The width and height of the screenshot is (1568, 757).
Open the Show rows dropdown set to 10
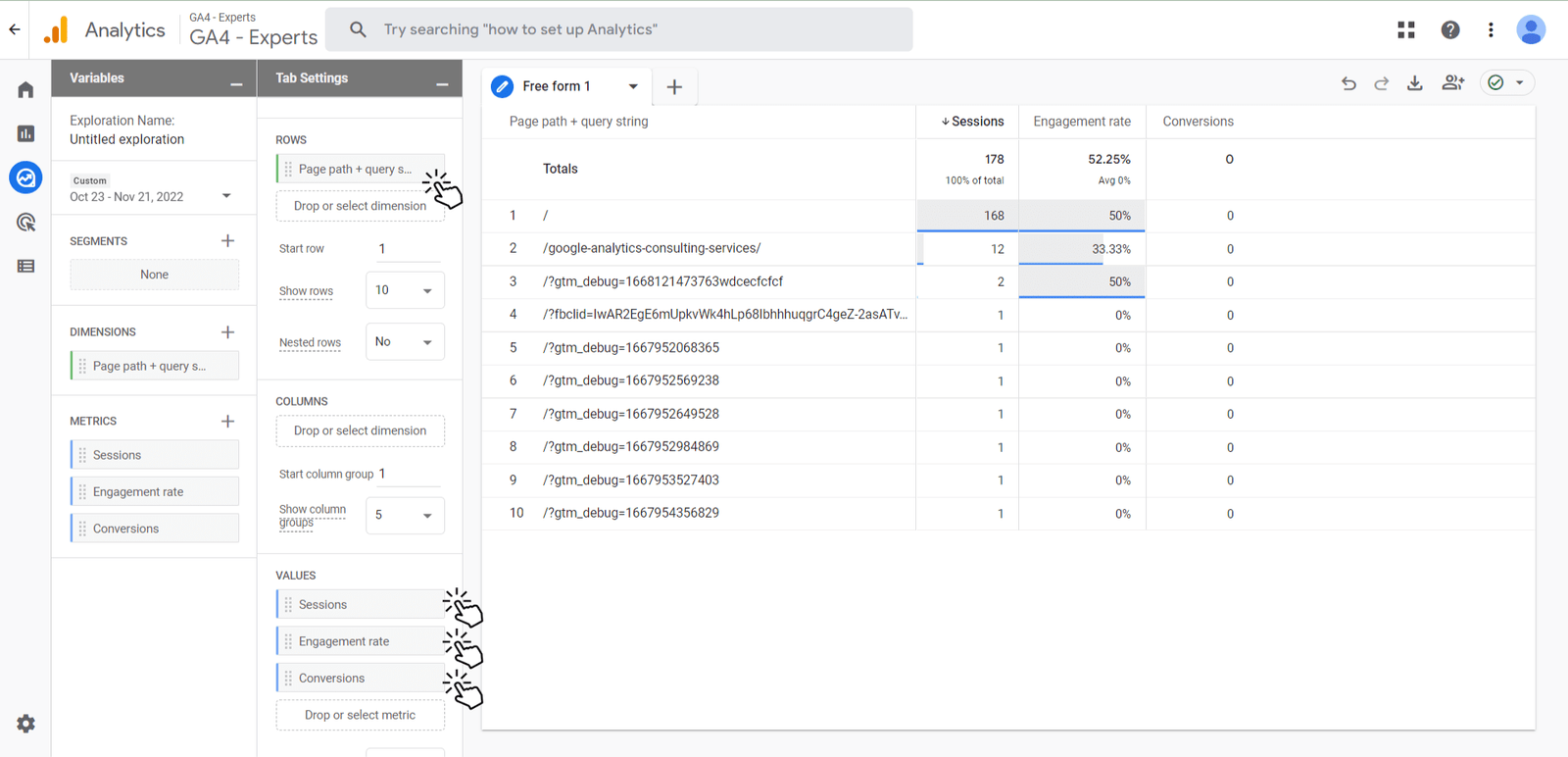coord(405,290)
